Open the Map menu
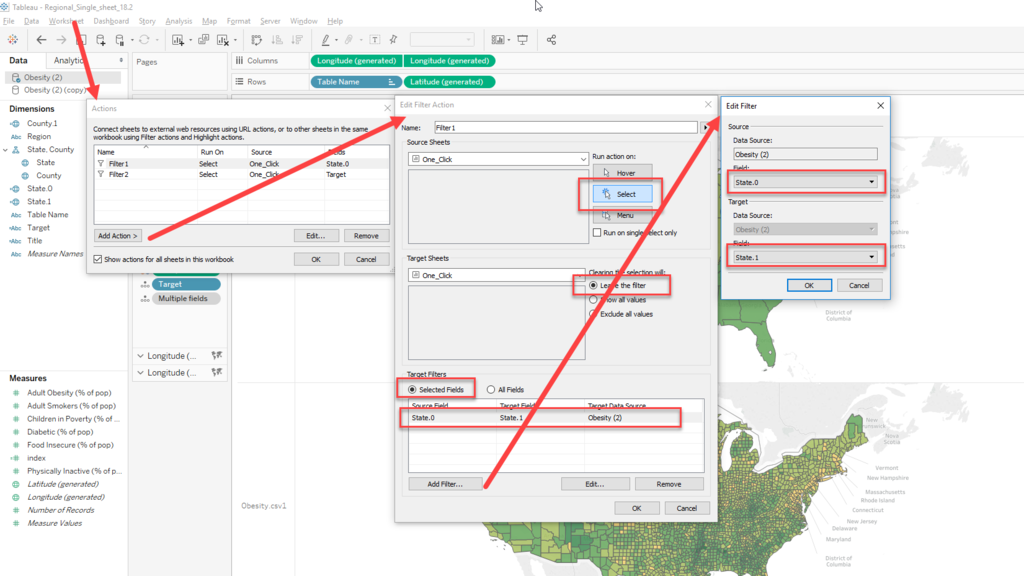The height and width of the screenshot is (576, 1024). coord(209,21)
